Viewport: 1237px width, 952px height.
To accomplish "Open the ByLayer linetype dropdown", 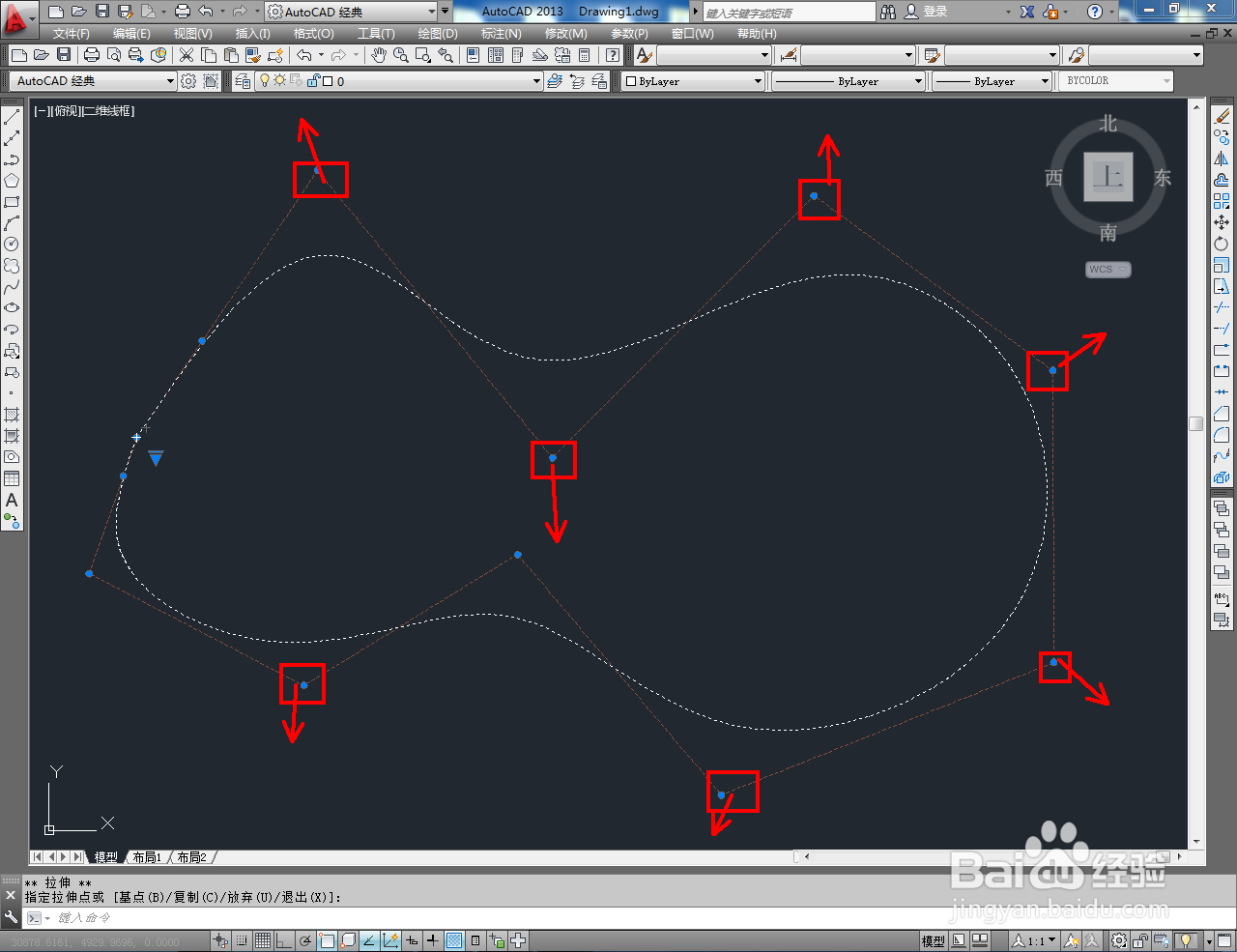I will coord(849,81).
